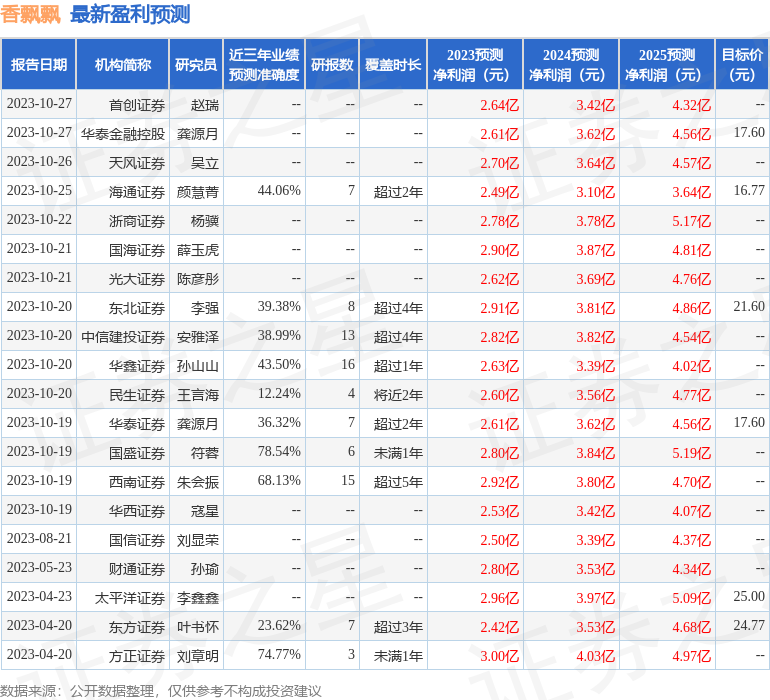The height and width of the screenshot is (700, 770).
Task: Click researcher name 寇星
Action: [x=205, y=511]
